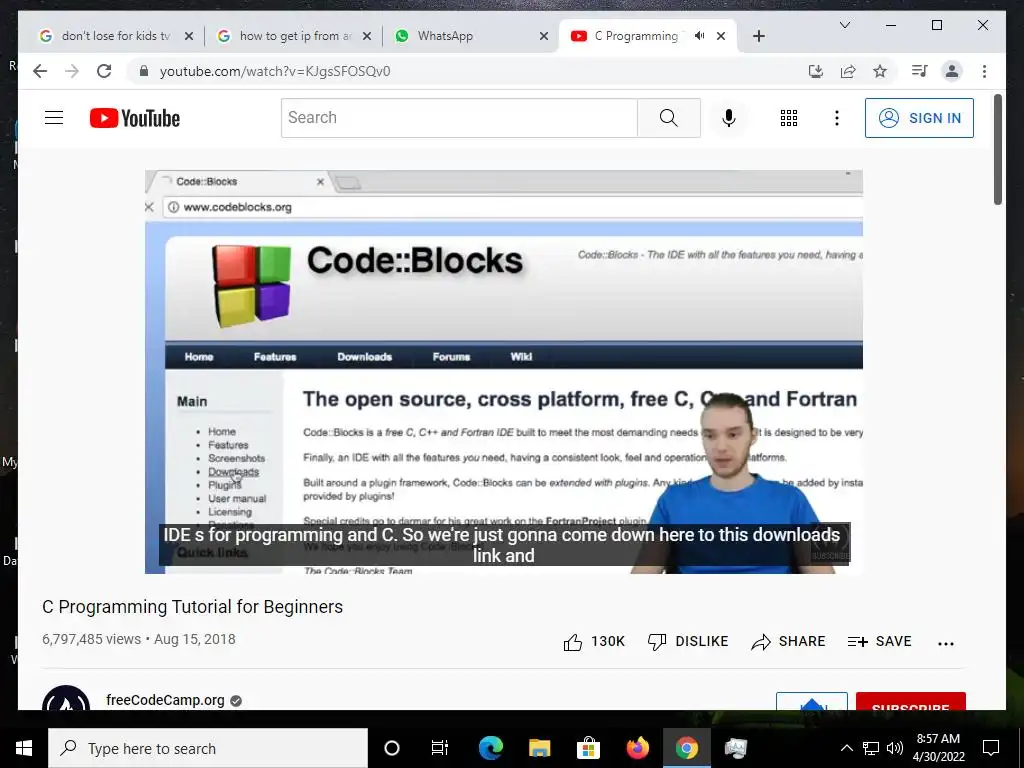
Task: Go to the YouTube home logo
Action: point(135,118)
